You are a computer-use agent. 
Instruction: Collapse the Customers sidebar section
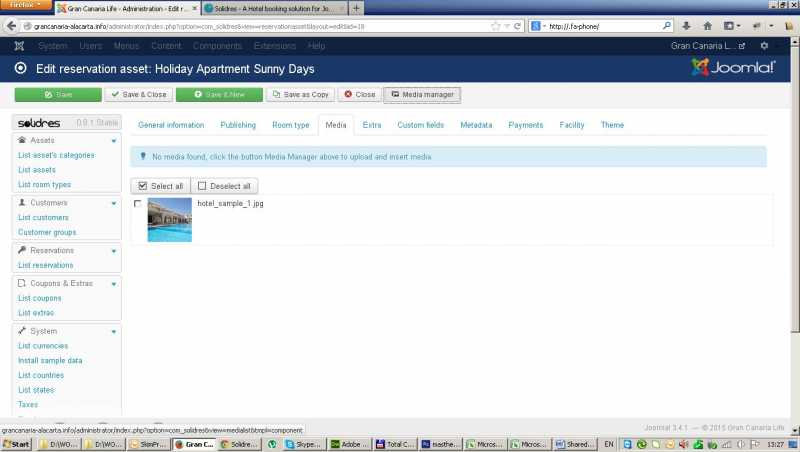click(x=114, y=202)
